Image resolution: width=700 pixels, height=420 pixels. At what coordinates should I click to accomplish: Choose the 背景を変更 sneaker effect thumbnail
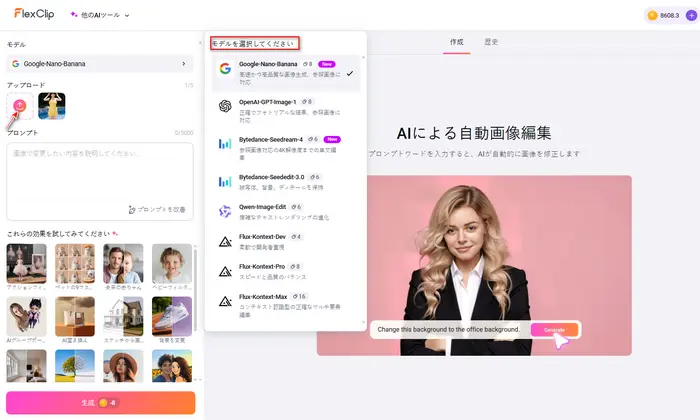pyautogui.click(x=172, y=316)
